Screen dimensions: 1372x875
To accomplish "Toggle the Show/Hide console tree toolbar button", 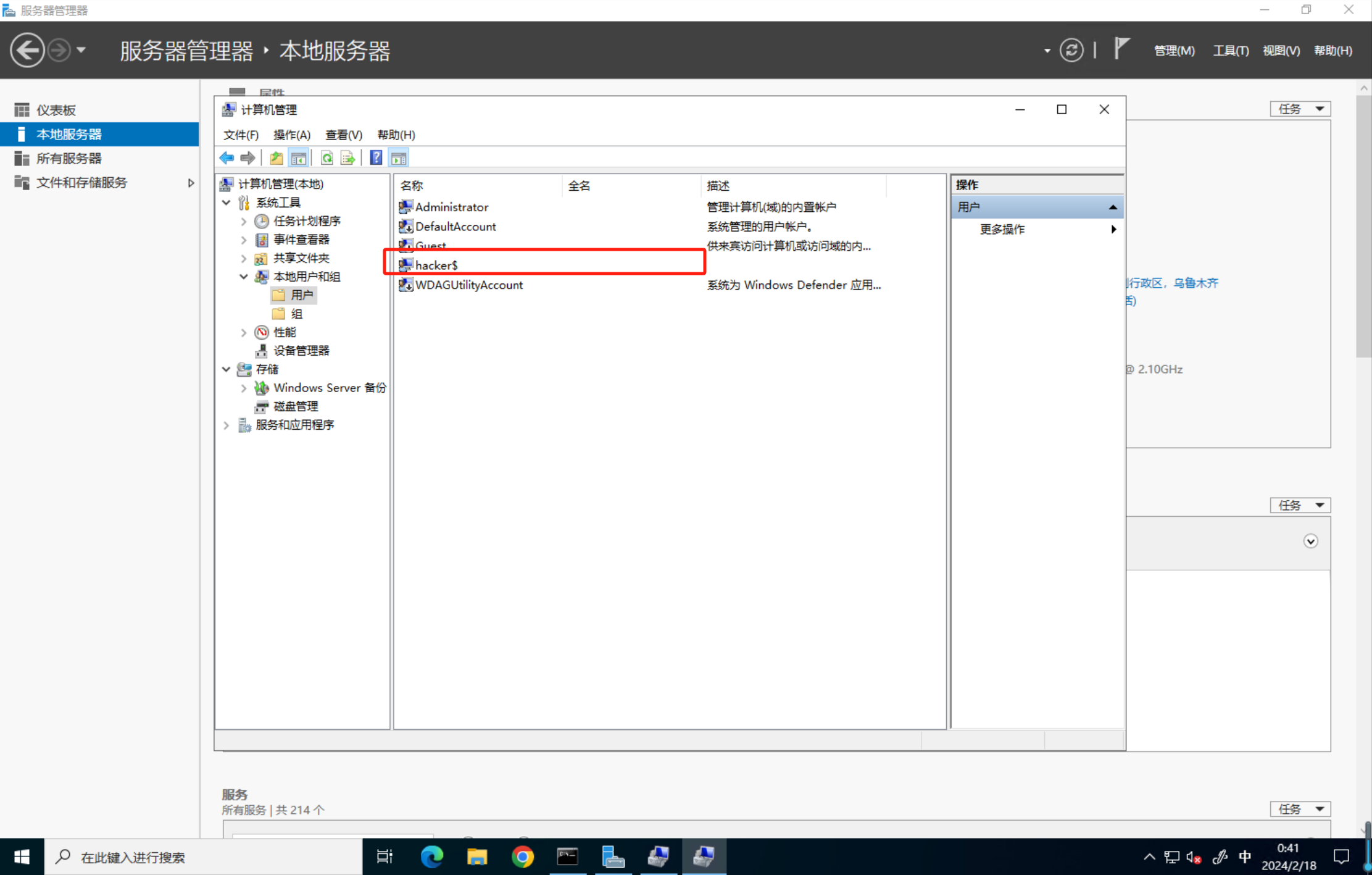I will [x=299, y=158].
